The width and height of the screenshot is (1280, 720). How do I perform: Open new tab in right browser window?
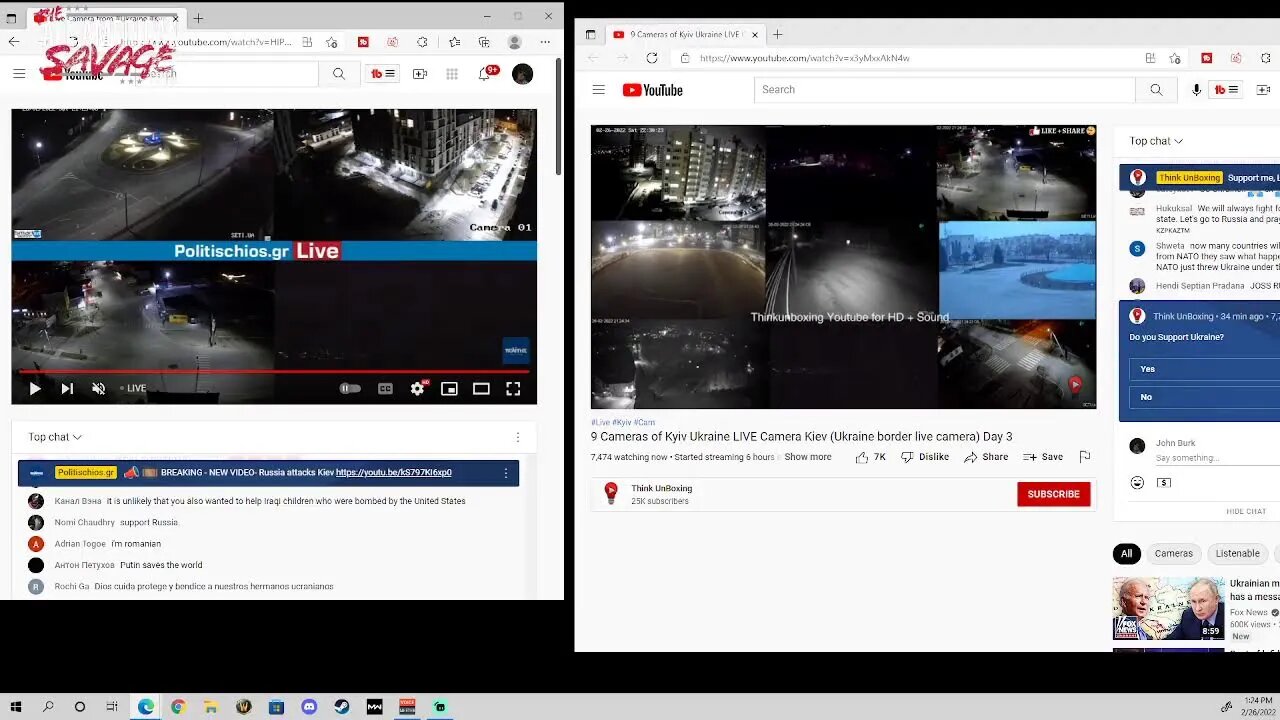click(x=778, y=34)
